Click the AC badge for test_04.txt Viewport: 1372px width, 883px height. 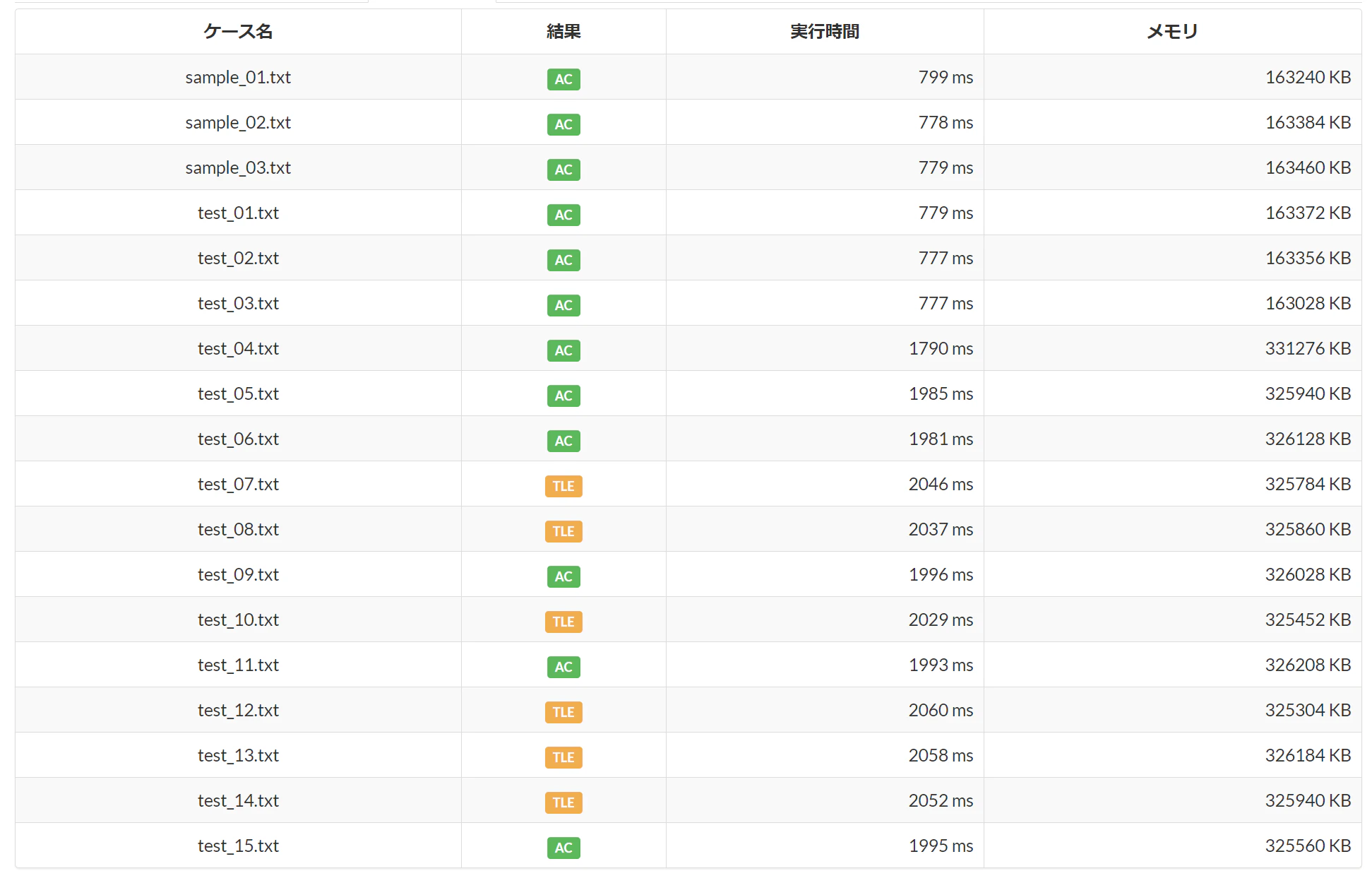pos(563,350)
